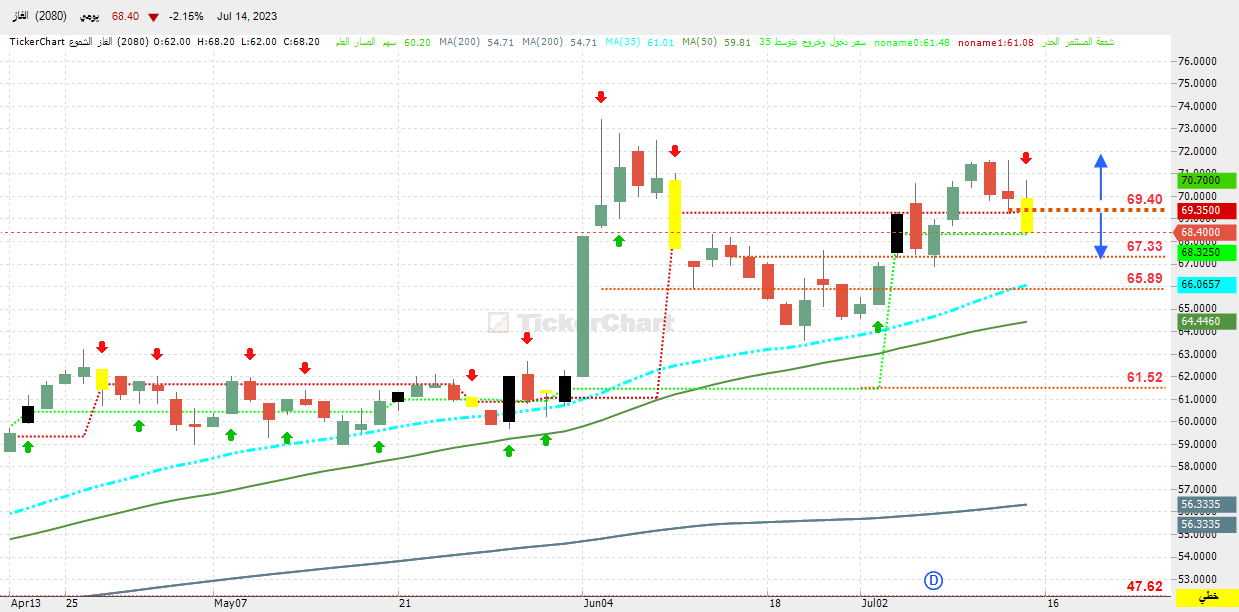Select red sell arrow above the latest candle
1239x612 pixels.
(1026, 158)
